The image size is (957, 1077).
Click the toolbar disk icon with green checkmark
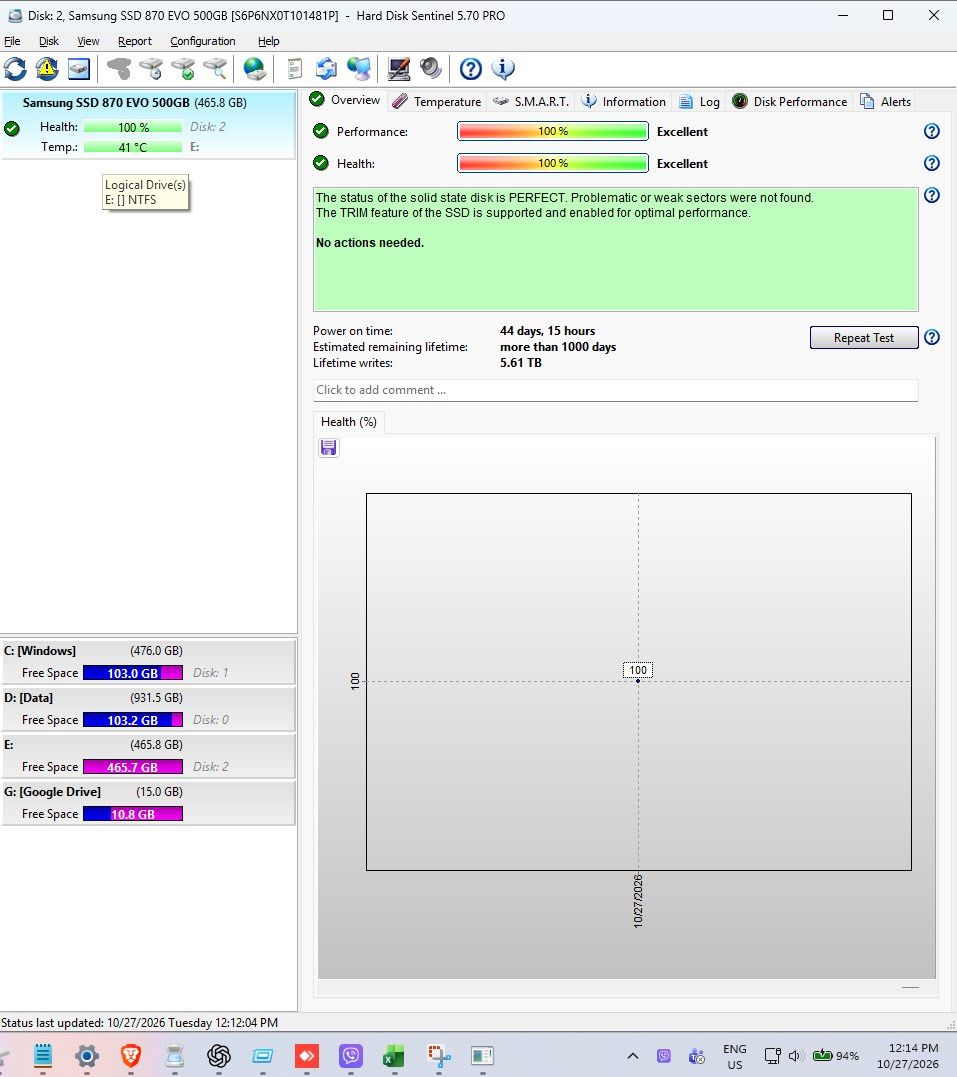183,69
